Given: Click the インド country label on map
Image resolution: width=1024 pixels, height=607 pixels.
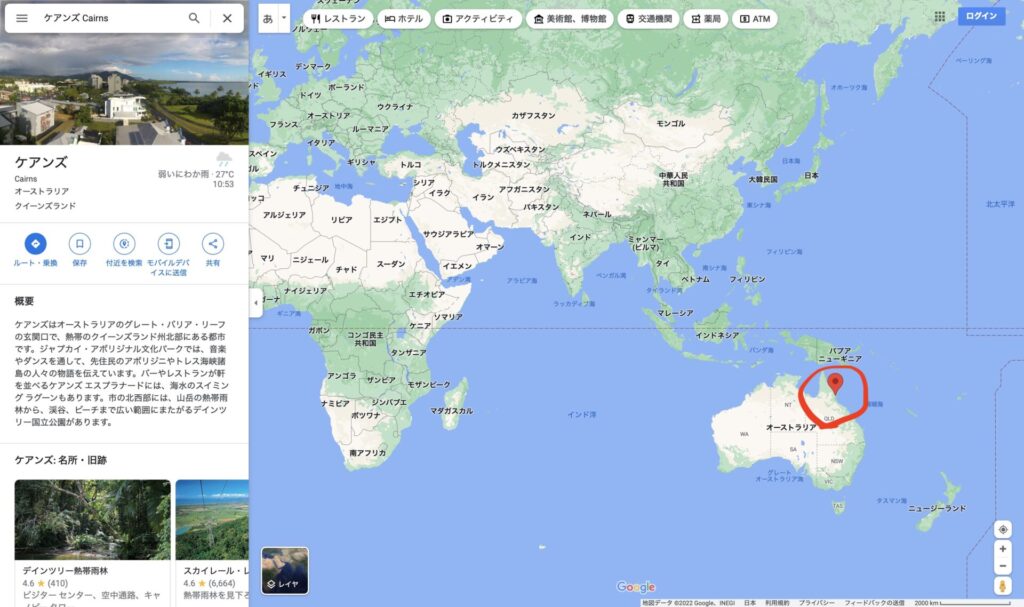Looking at the screenshot, I should (580, 237).
